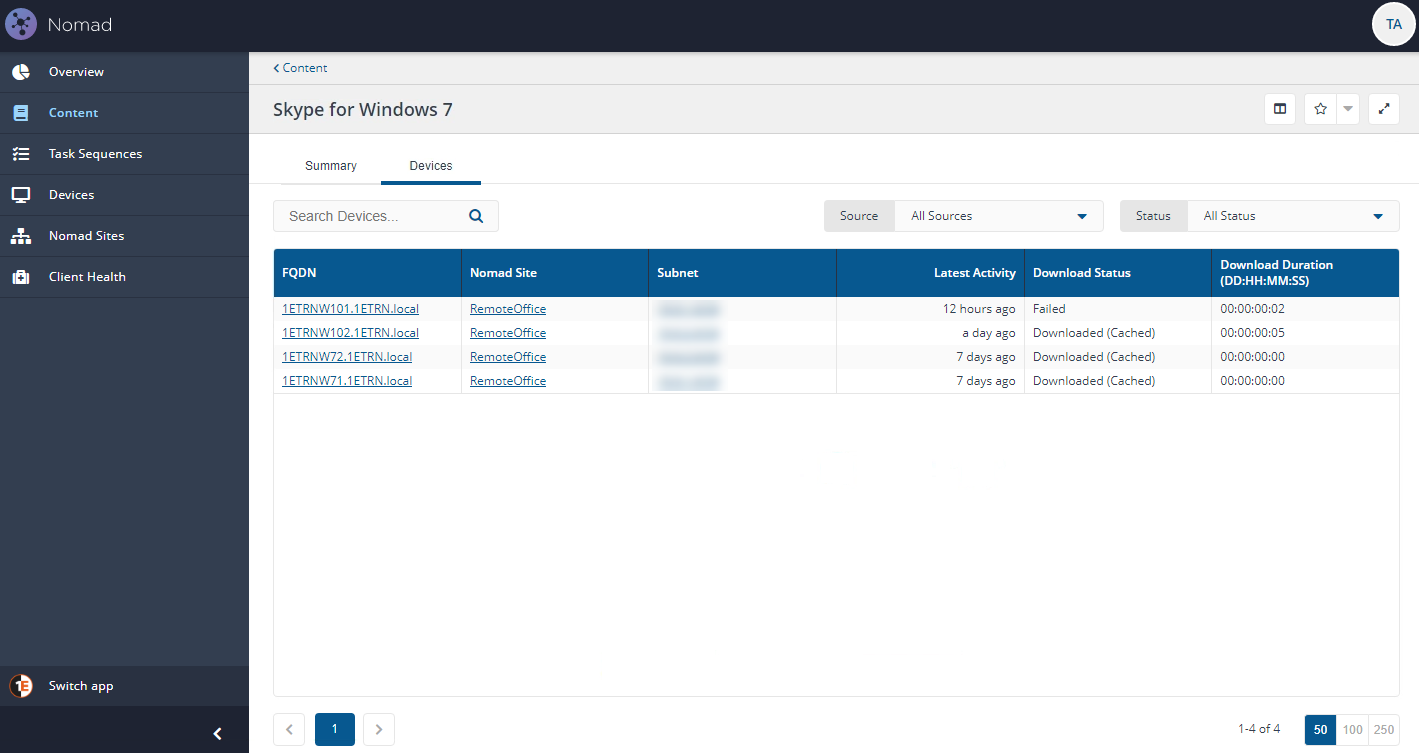
Task: Open device 1ETRNW71.1ETRN.local link
Action: pyautogui.click(x=347, y=381)
